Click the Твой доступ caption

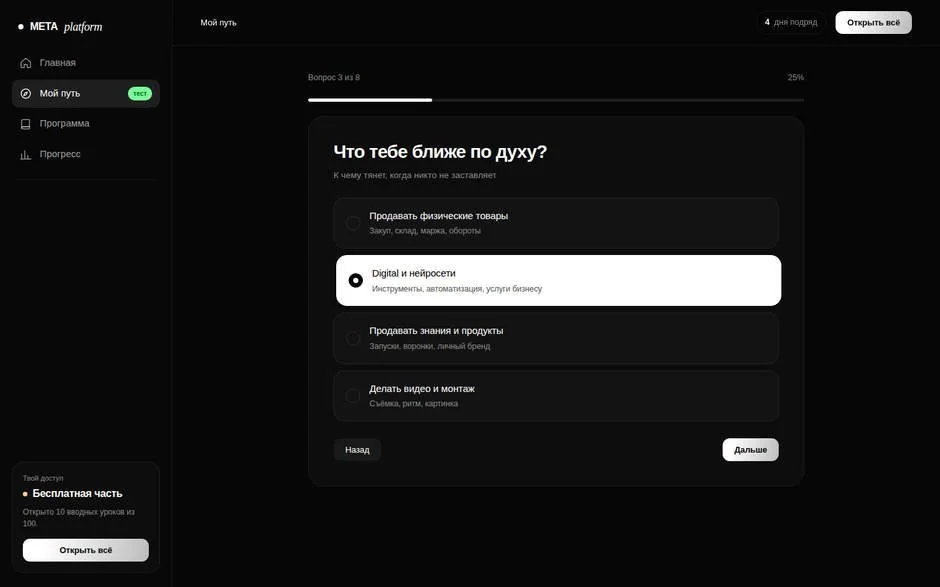pos(43,478)
